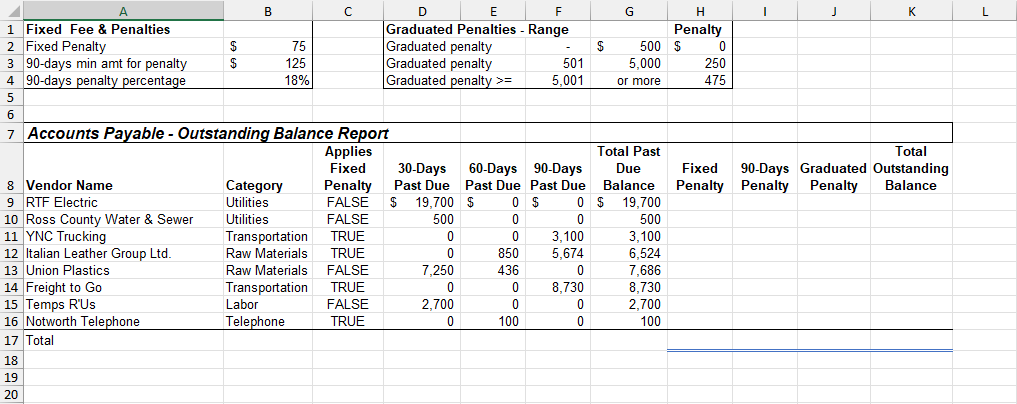The image size is (1017, 404).
Task: Click the 5,001 range value
Action: [x=558, y=80]
